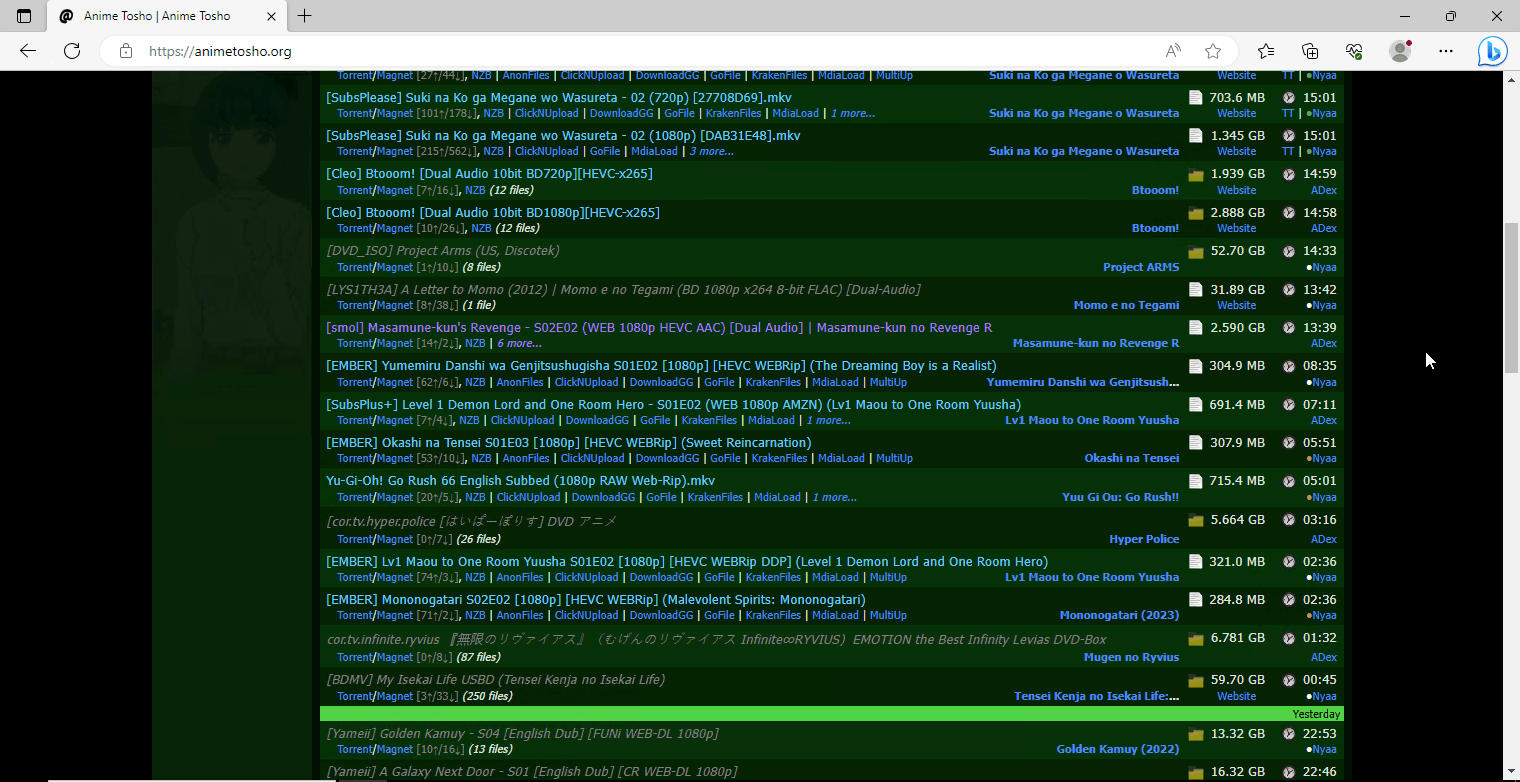Open Mononogatari S02E02 [1080p] entry

pyautogui.click(x=596, y=600)
